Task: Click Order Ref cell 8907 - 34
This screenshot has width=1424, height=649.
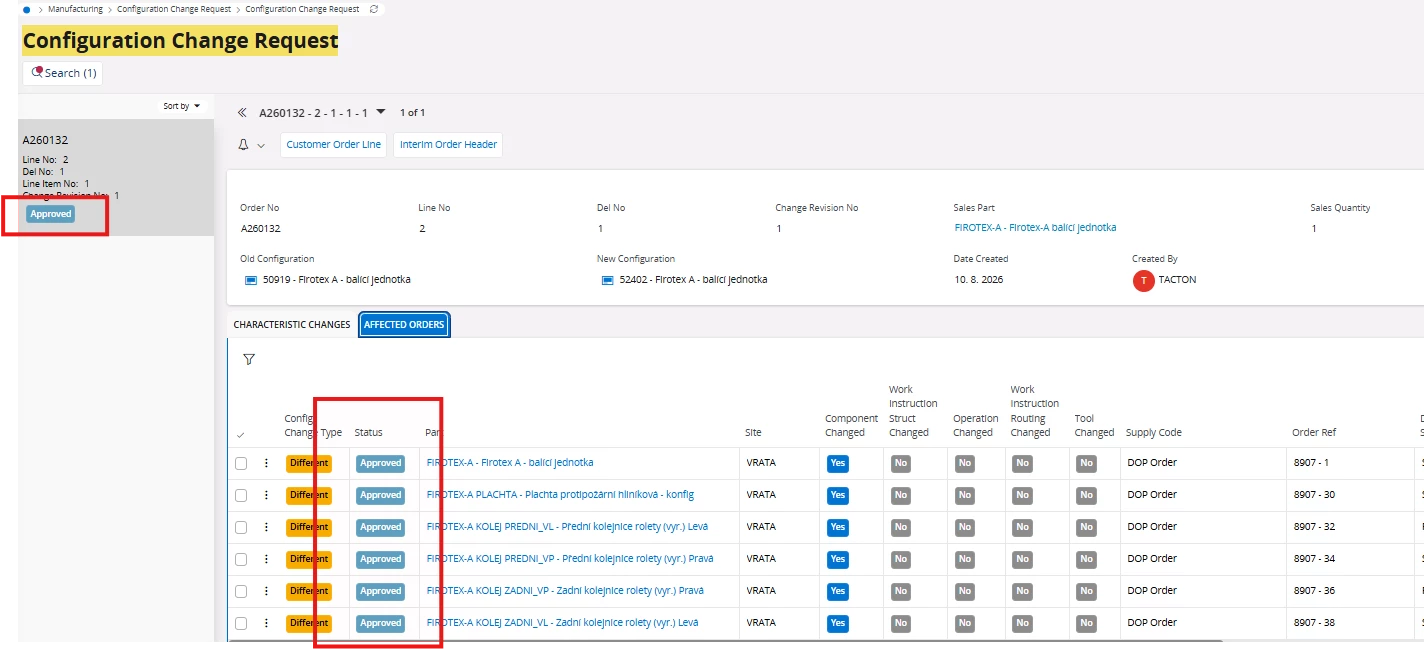Action: [x=1314, y=559]
